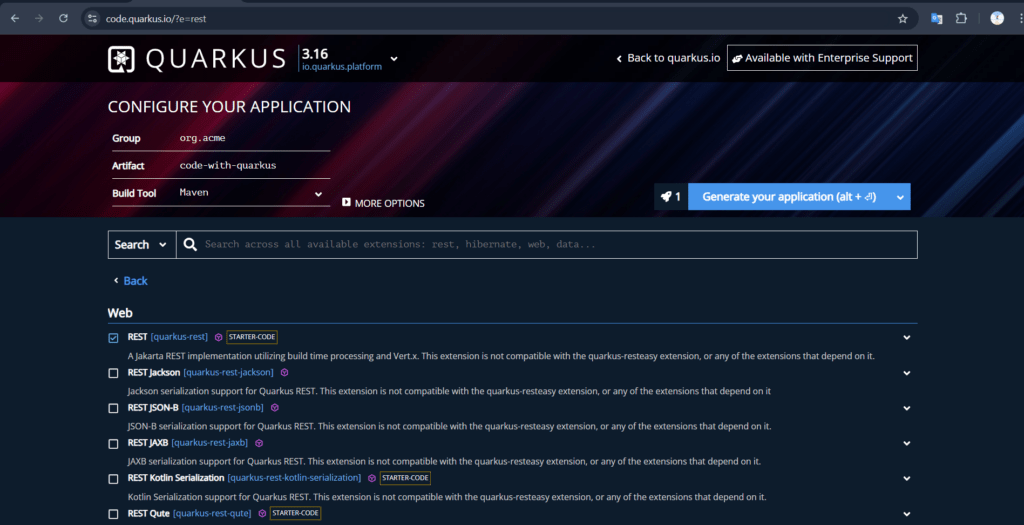Bookmark this page with the star
This screenshot has width=1024, height=525.
(903, 19)
